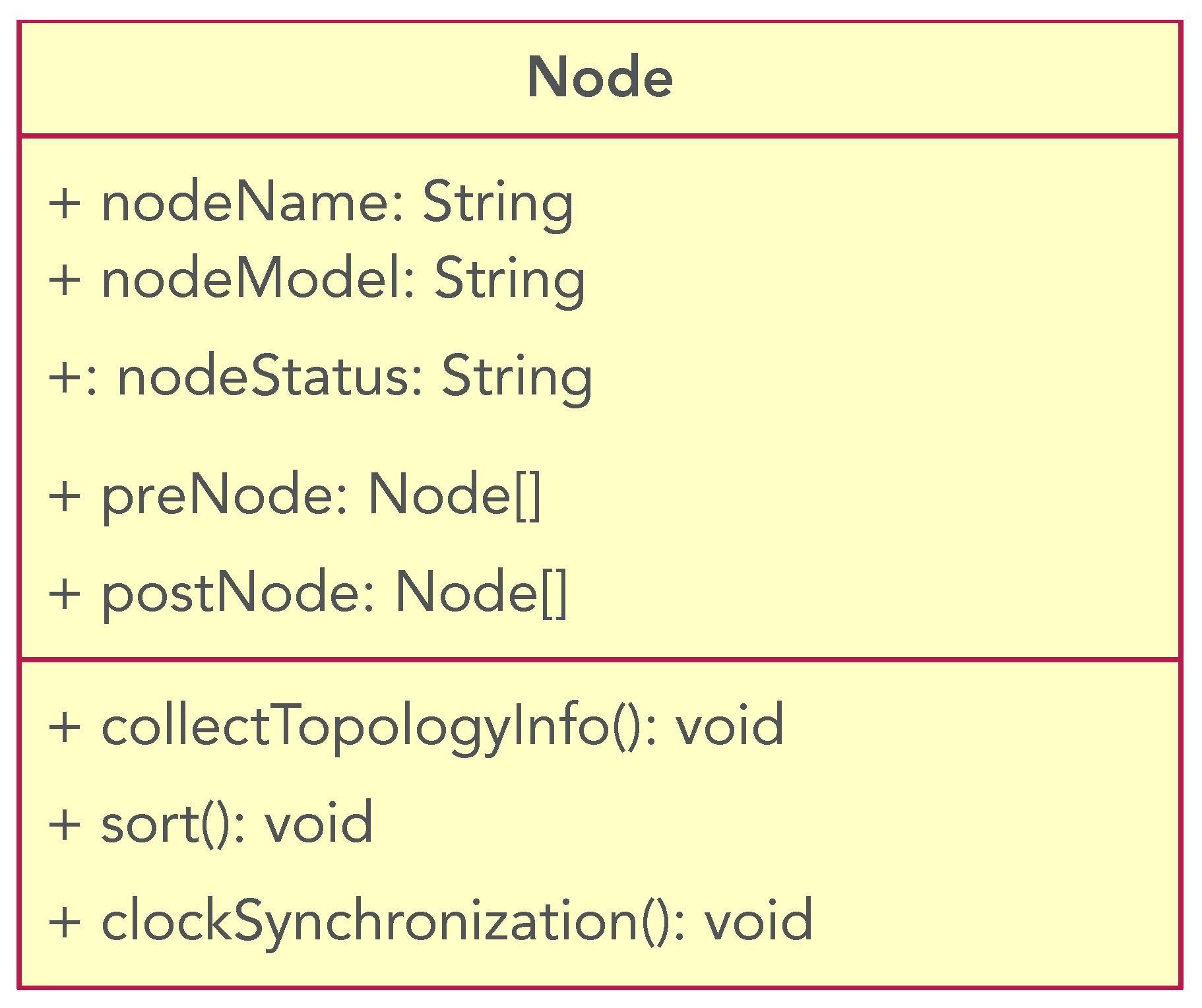
Task: Click the plus sign before nodeName
Action: point(65,203)
